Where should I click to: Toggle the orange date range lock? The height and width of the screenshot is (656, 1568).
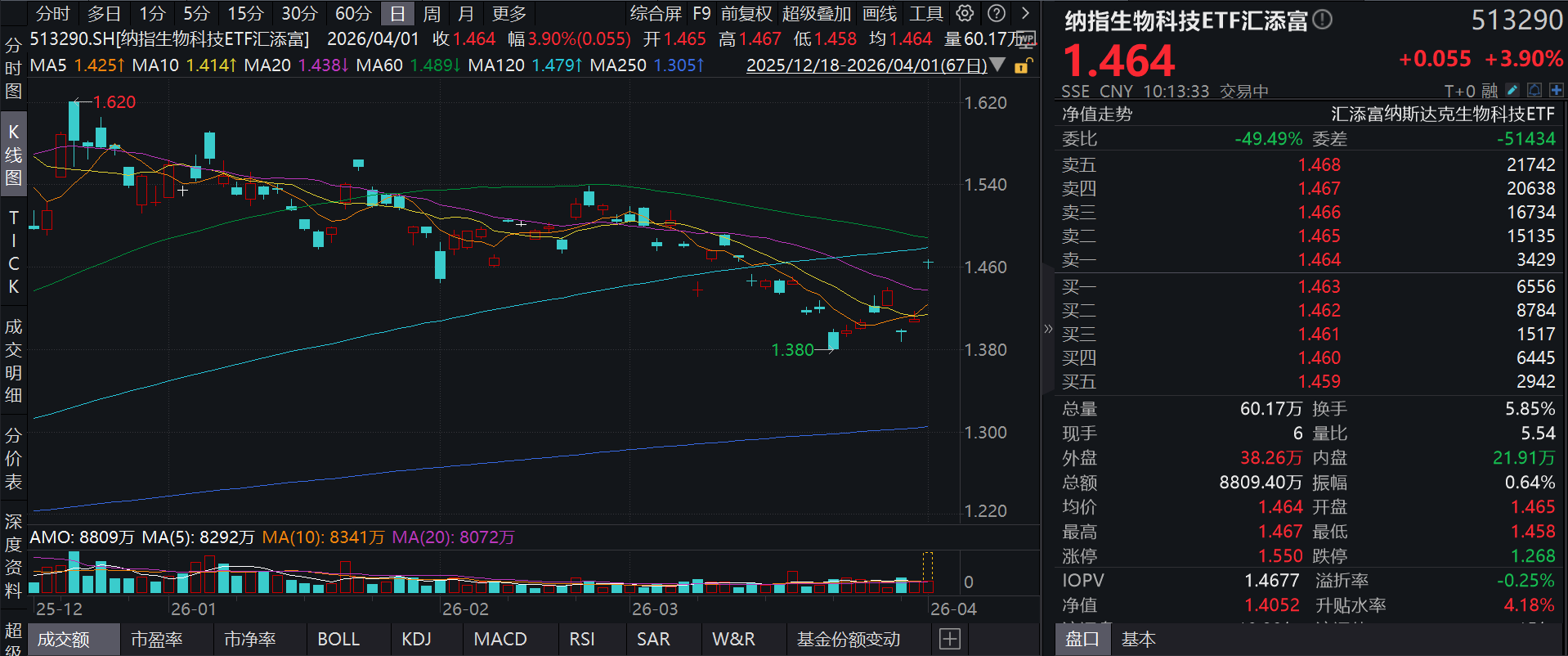(1022, 65)
